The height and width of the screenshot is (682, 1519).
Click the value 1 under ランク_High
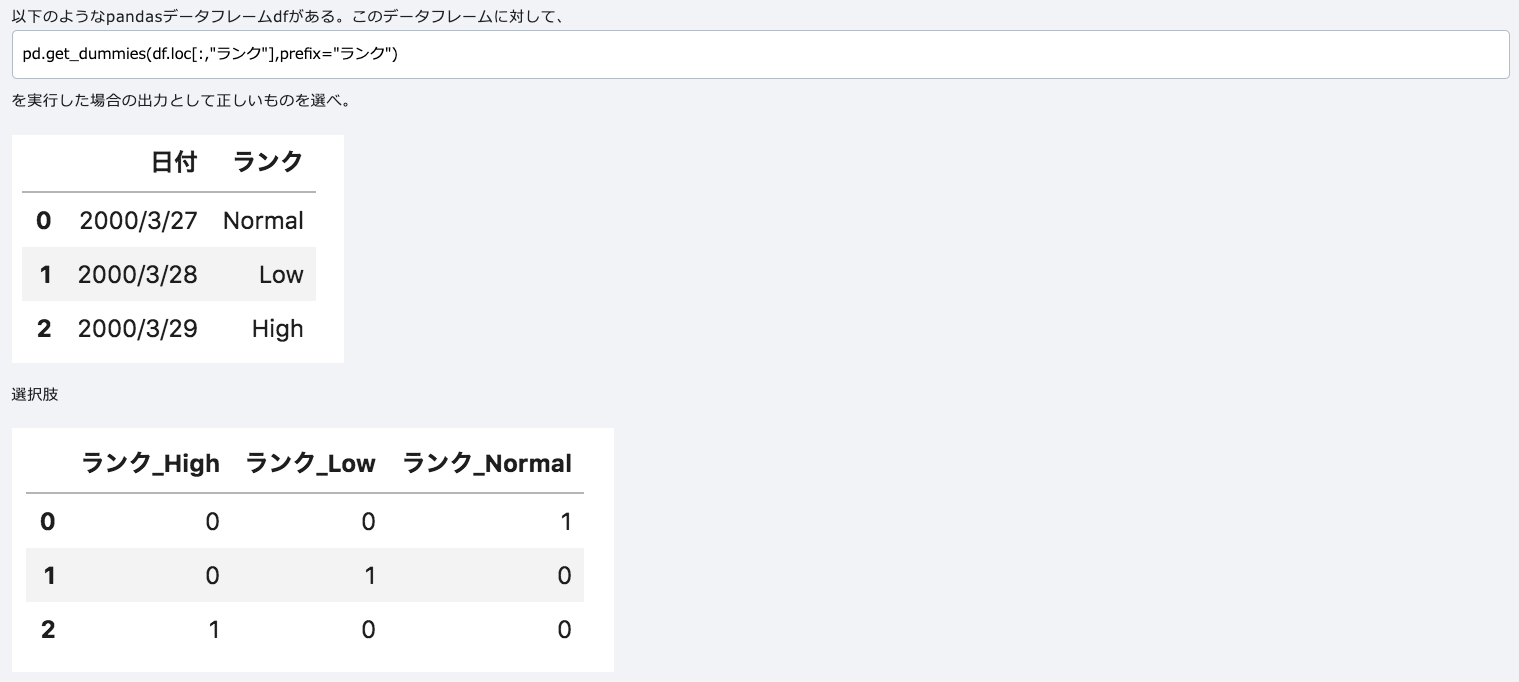tap(213, 630)
